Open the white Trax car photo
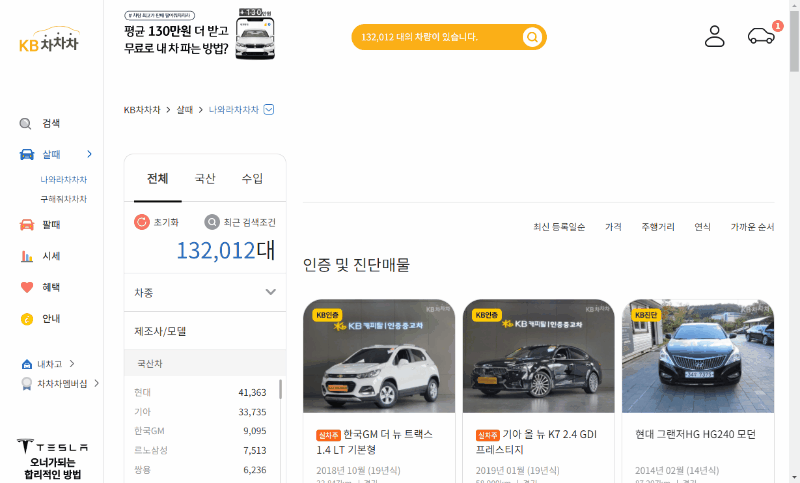Screen dimensions: 800x483 379,356
